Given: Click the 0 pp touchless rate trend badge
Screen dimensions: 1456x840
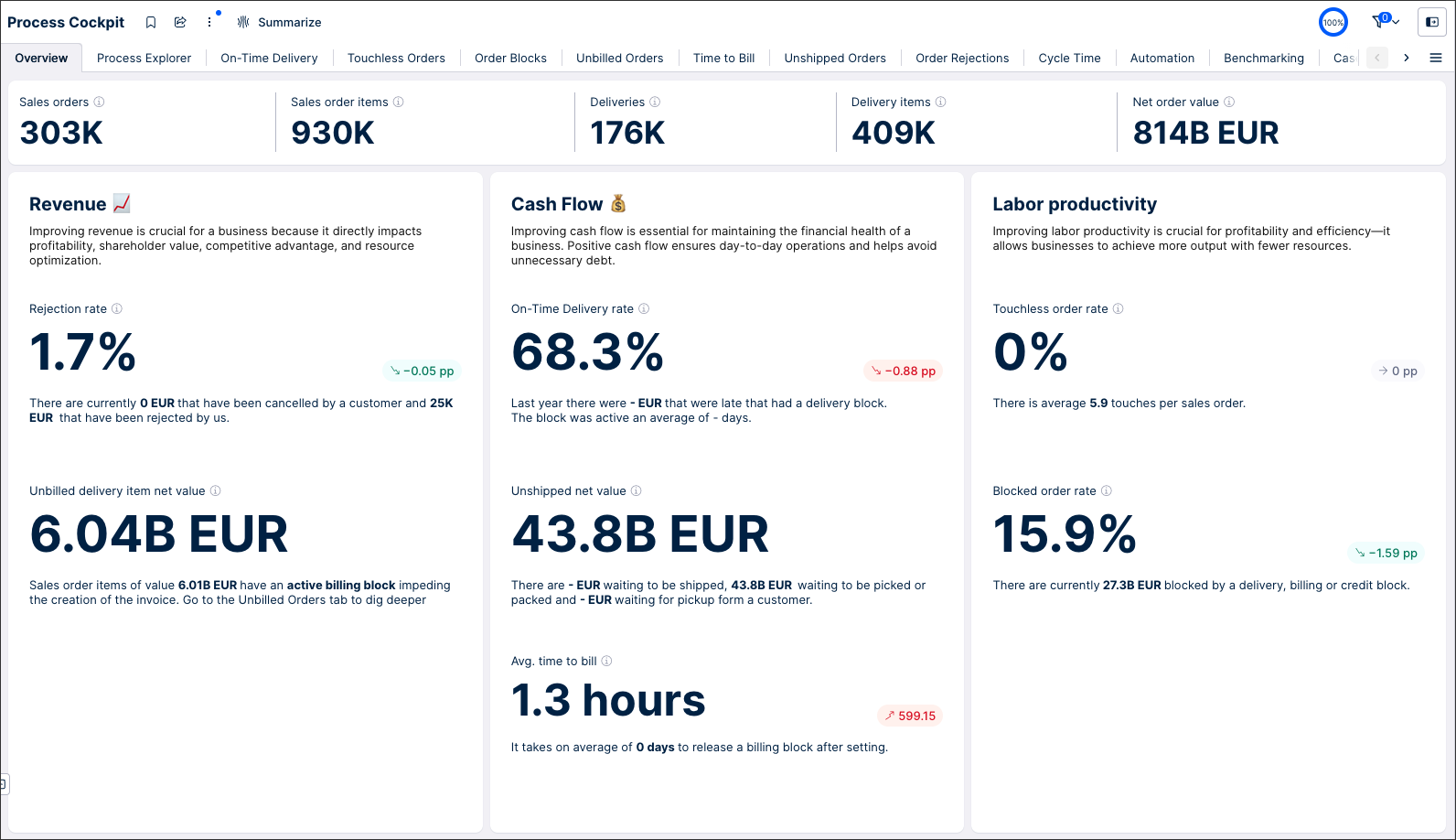Looking at the screenshot, I should [x=1397, y=371].
